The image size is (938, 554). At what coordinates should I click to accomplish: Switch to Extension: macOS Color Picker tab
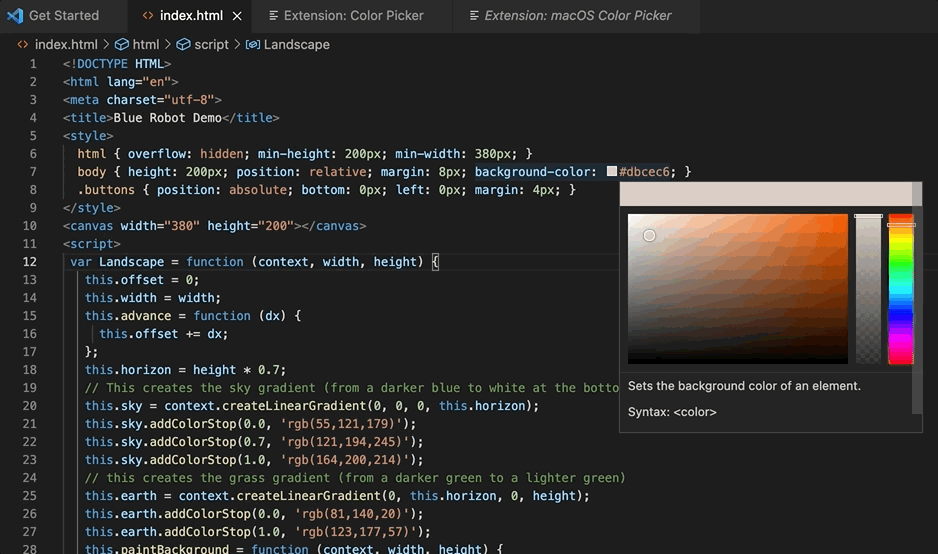pos(577,16)
